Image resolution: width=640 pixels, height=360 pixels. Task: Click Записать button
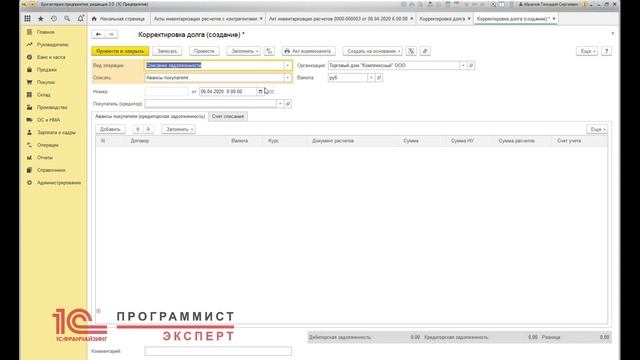pyautogui.click(x=167, y=51)
